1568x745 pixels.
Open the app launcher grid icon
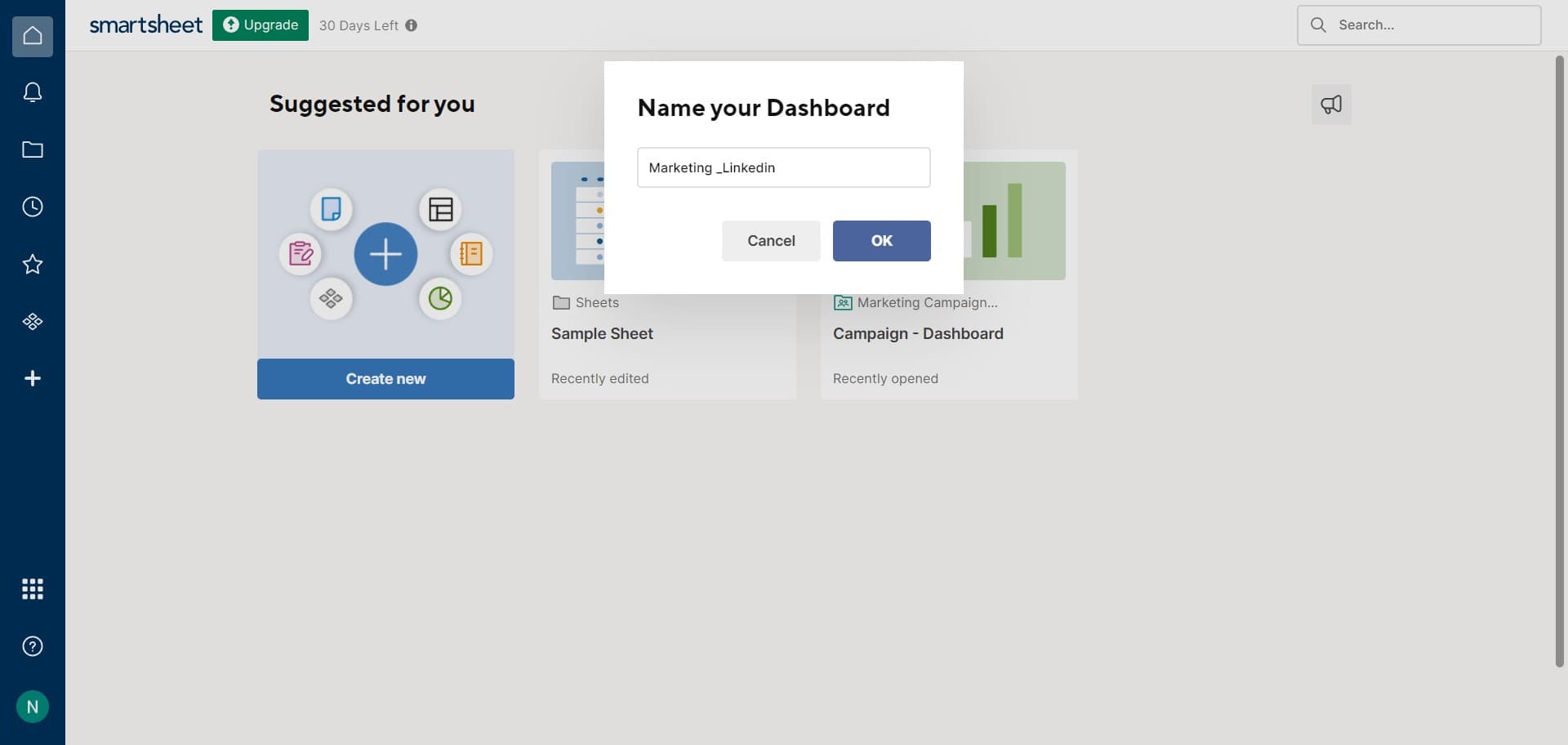coord(33,588)
